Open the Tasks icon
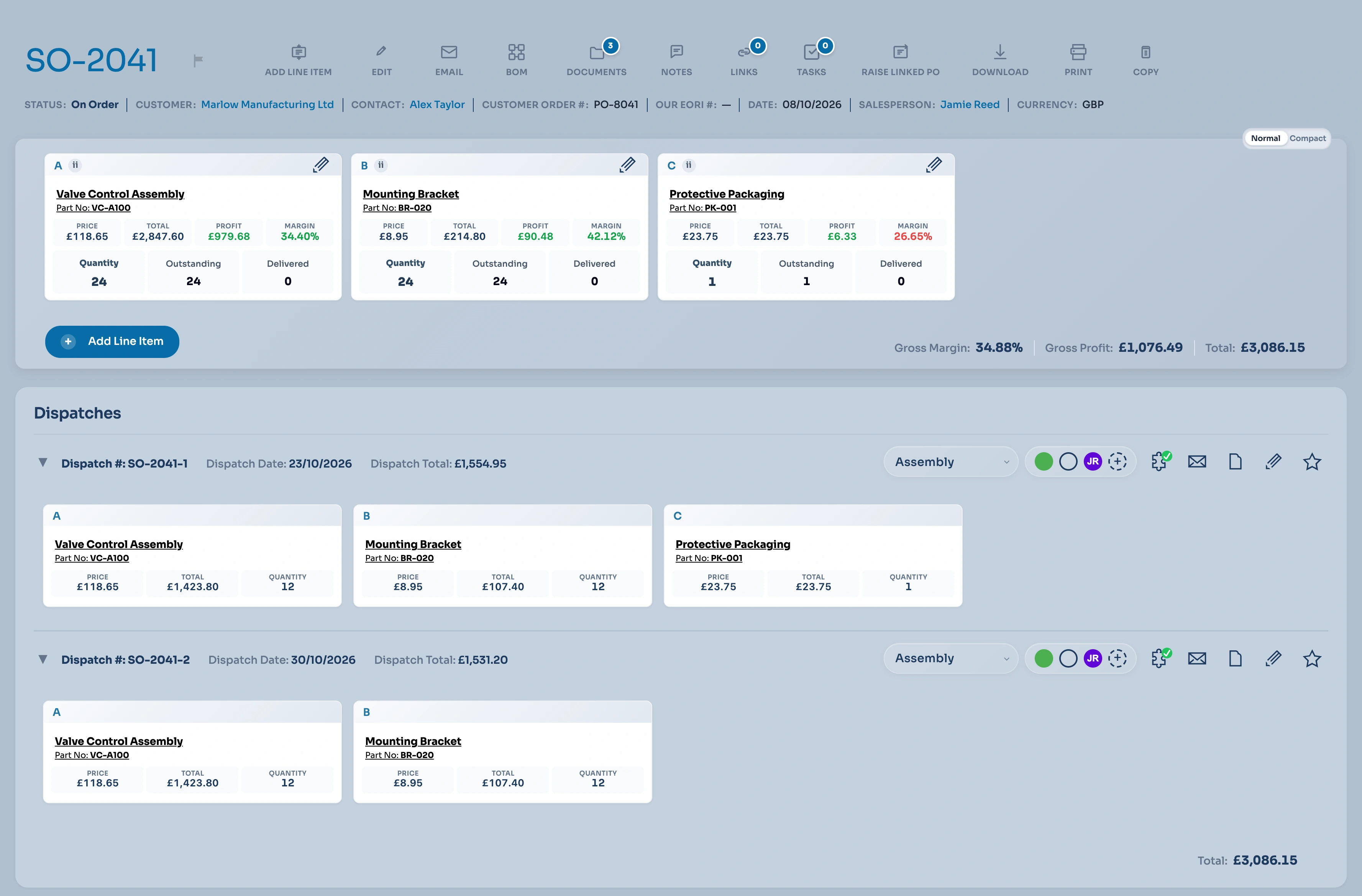 pyautogui.click(x=811, y=53)
